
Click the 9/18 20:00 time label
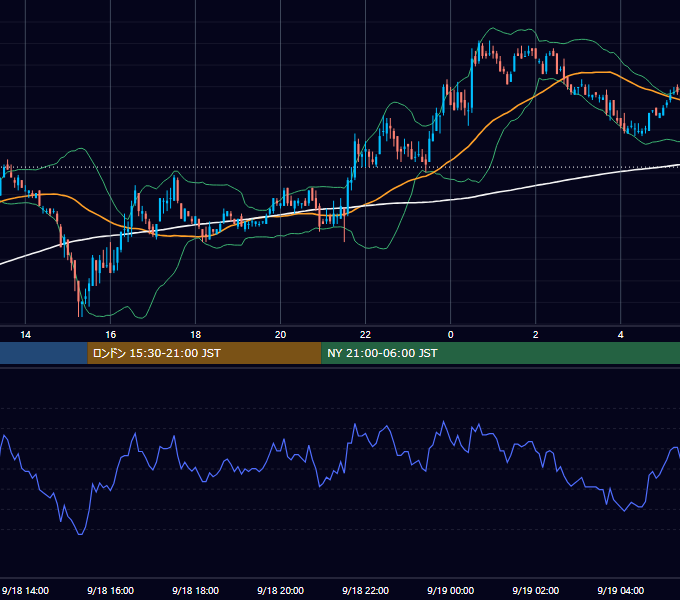(x=280, y=590)
